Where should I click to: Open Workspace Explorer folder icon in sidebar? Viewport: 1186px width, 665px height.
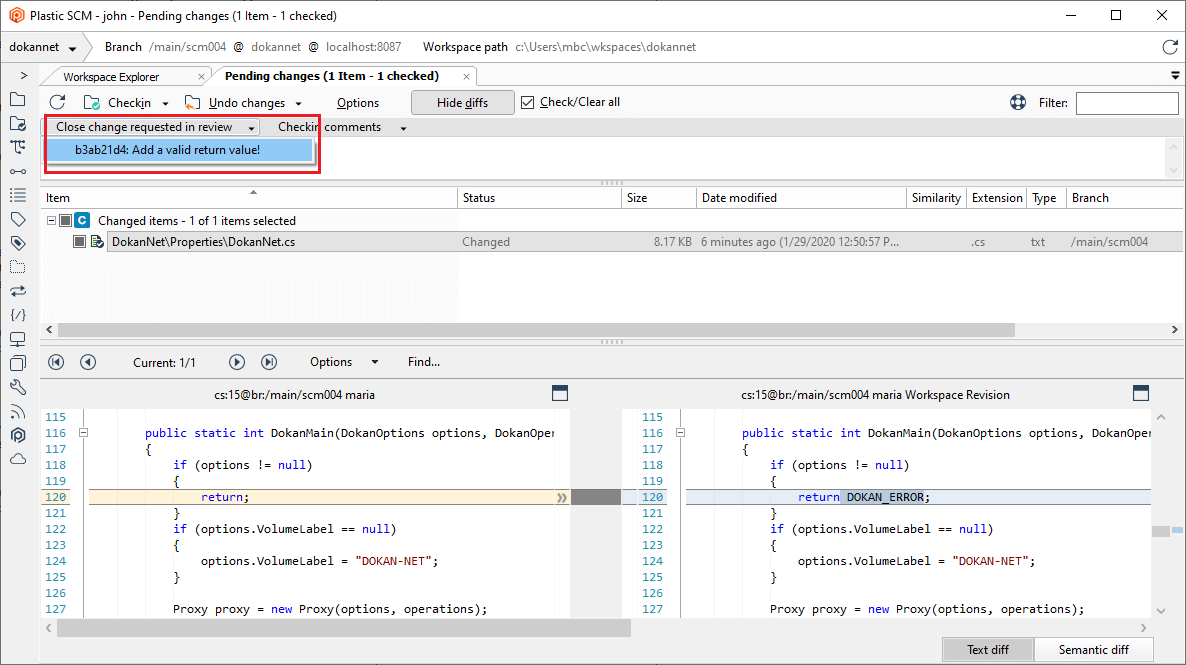(x=18, y=99)
